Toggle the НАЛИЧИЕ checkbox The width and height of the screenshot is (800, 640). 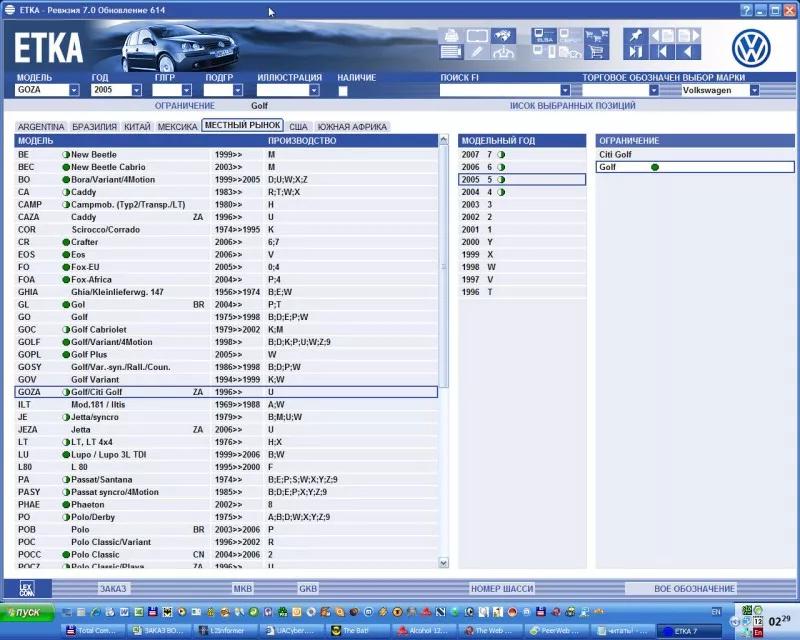click(x=343, y=91)
